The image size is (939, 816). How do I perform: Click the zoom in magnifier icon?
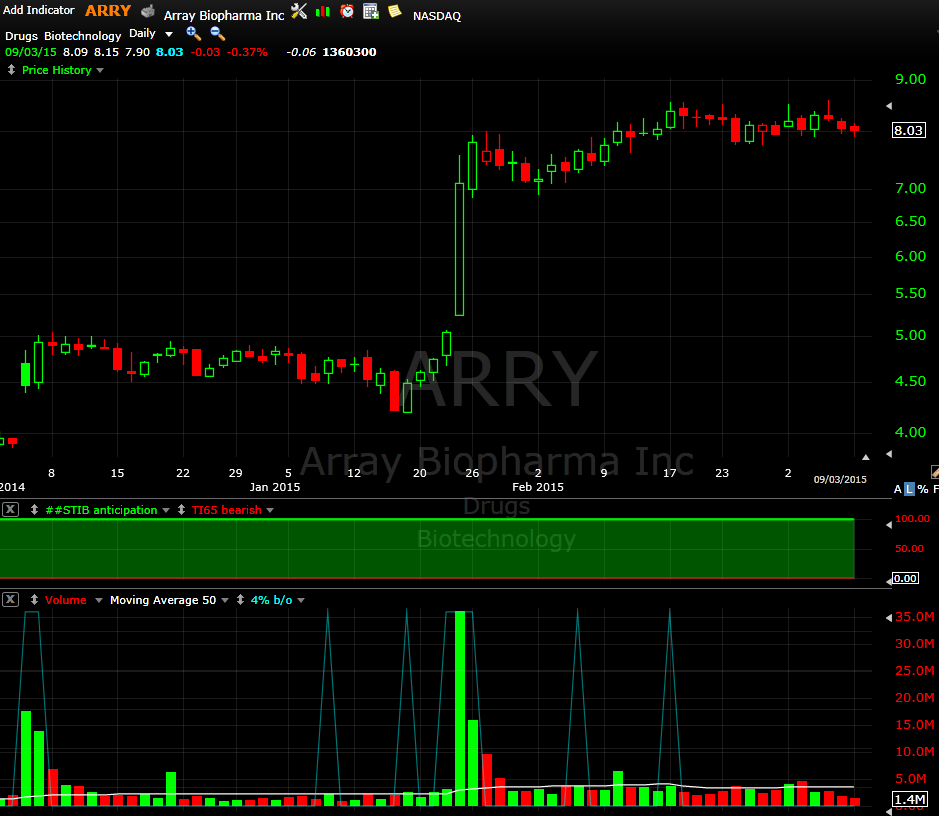pyautogui.click(x=193, y=34)
